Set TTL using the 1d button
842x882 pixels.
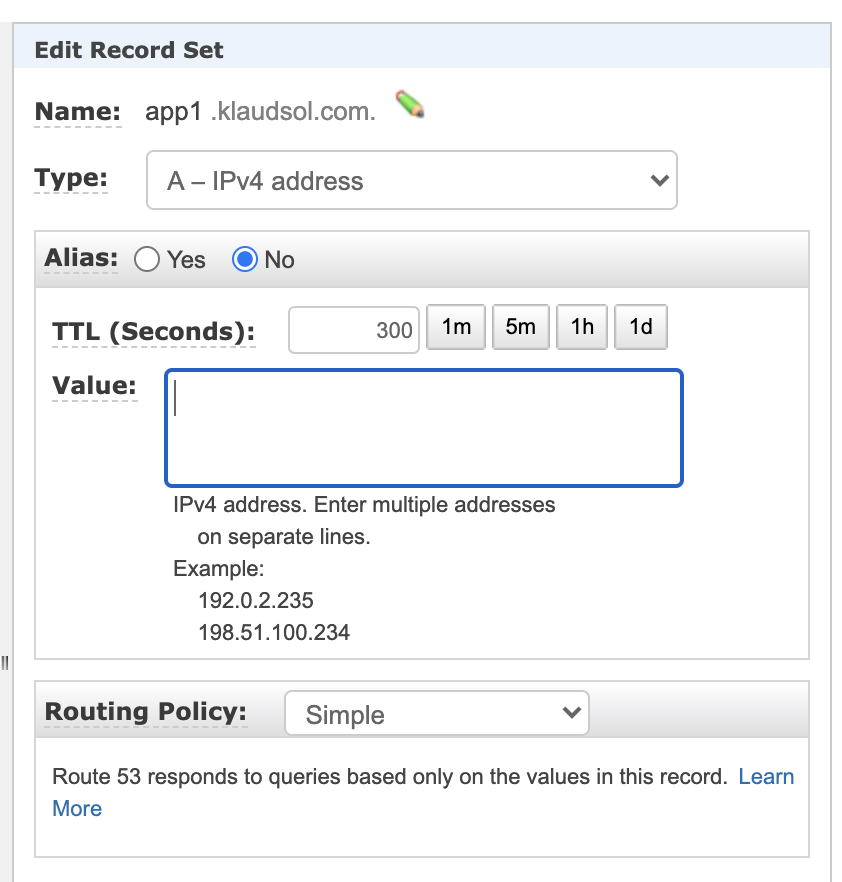click(x=641, y=327)
